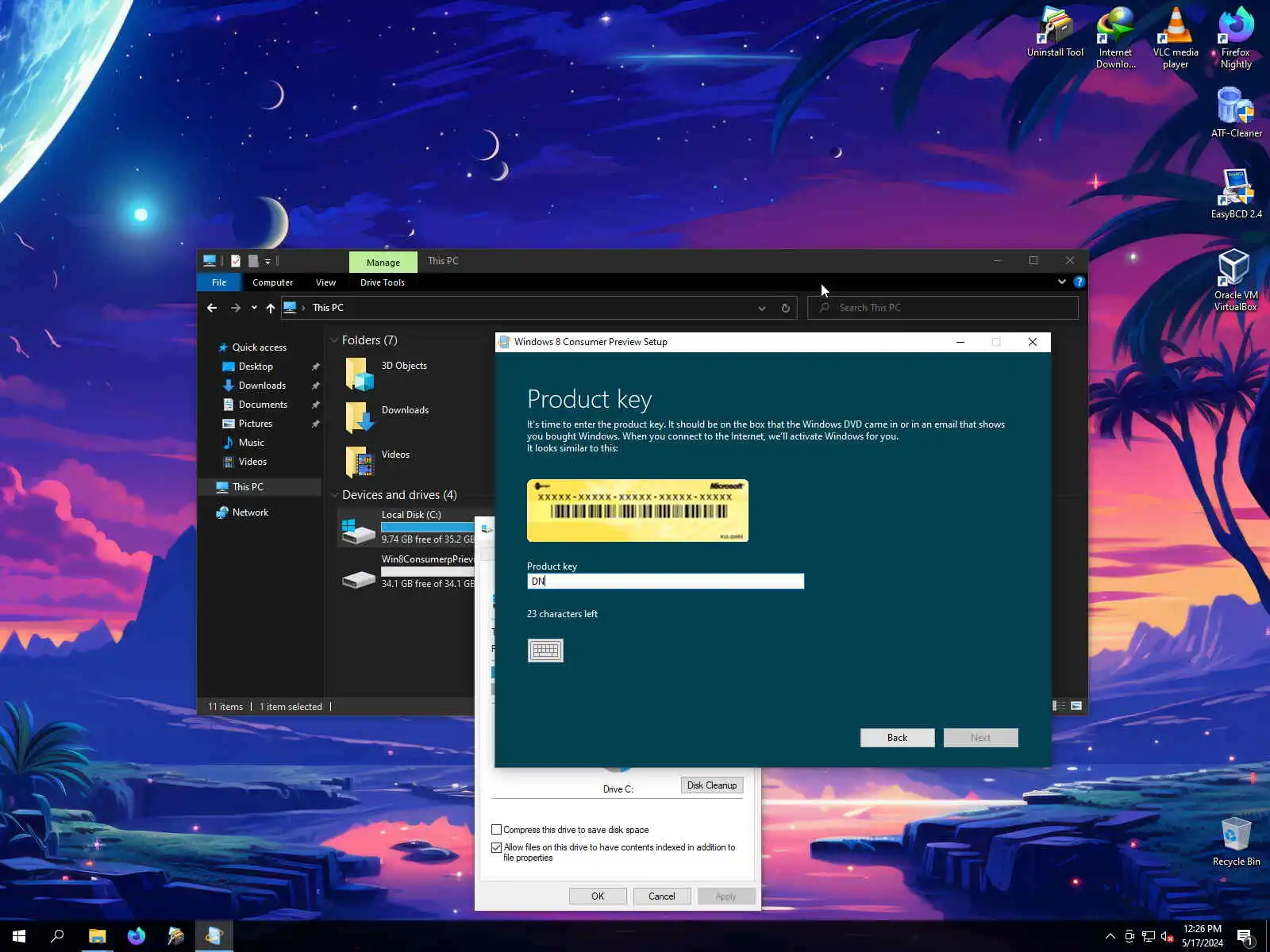The image size is (1270, 952).
Task: Open address bar history dropdown
Action: 762,308
